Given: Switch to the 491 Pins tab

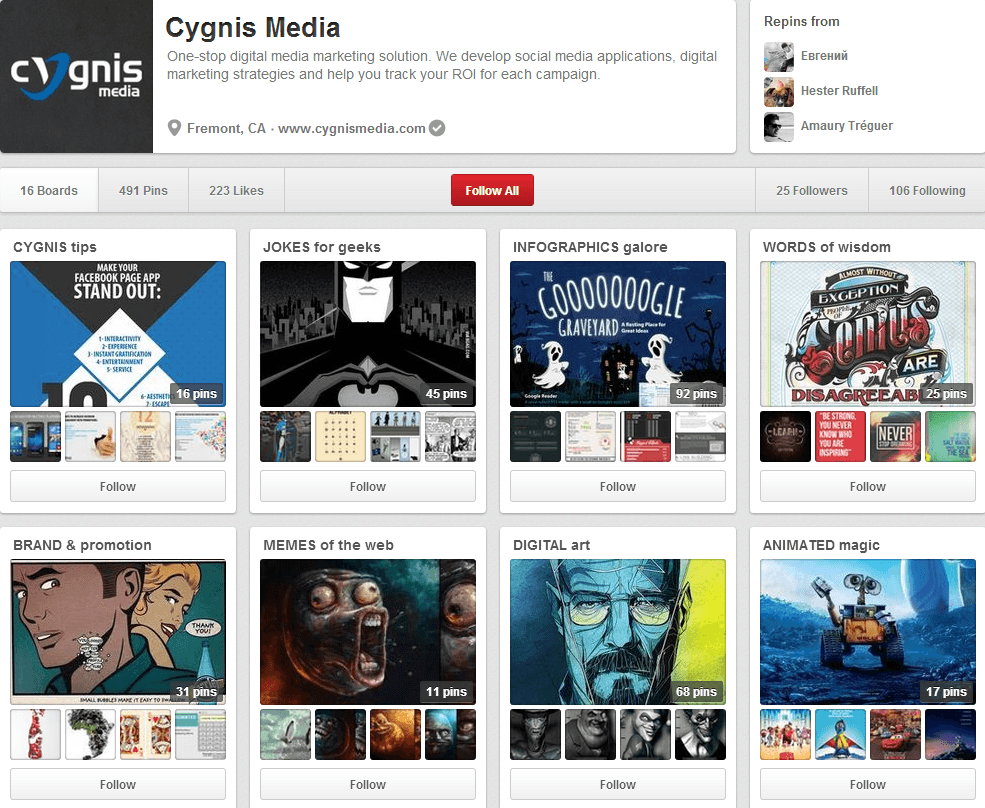Looking at the screenshot, I should point(143,190).
